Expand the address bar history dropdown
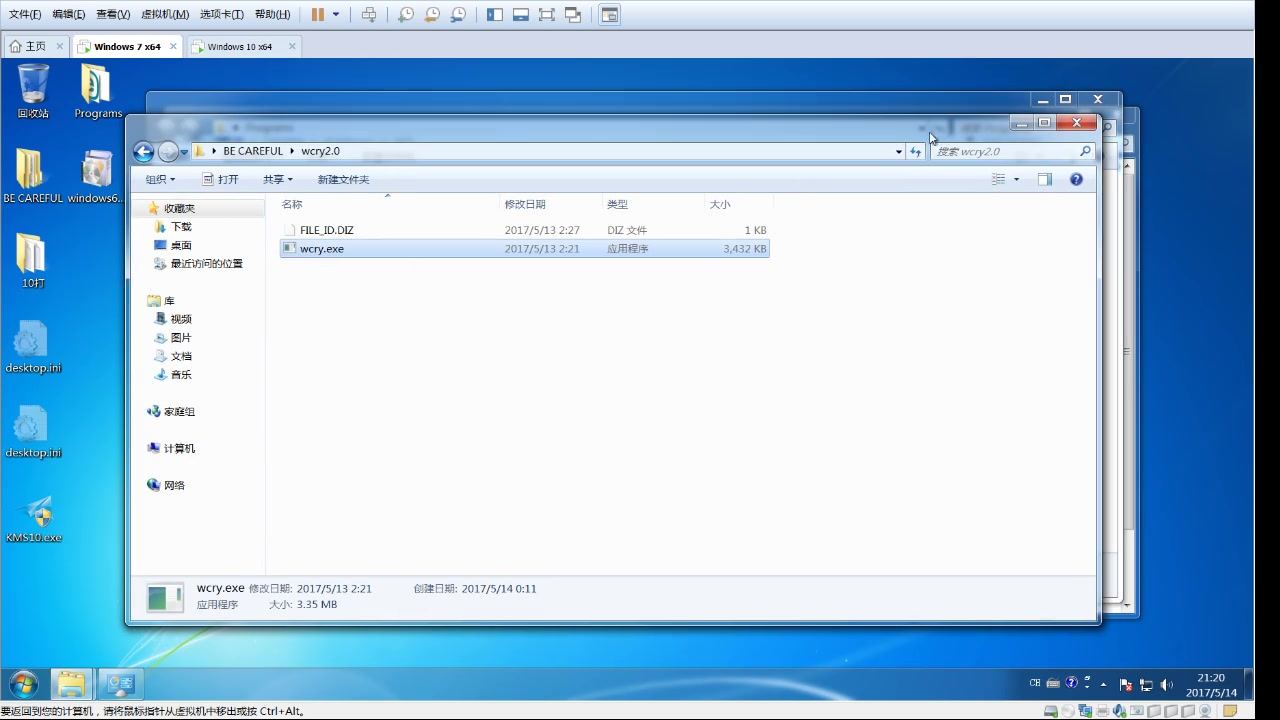The width and height of the screenshot is (1280, 720). pyautogui.click(x=899, y=152)
